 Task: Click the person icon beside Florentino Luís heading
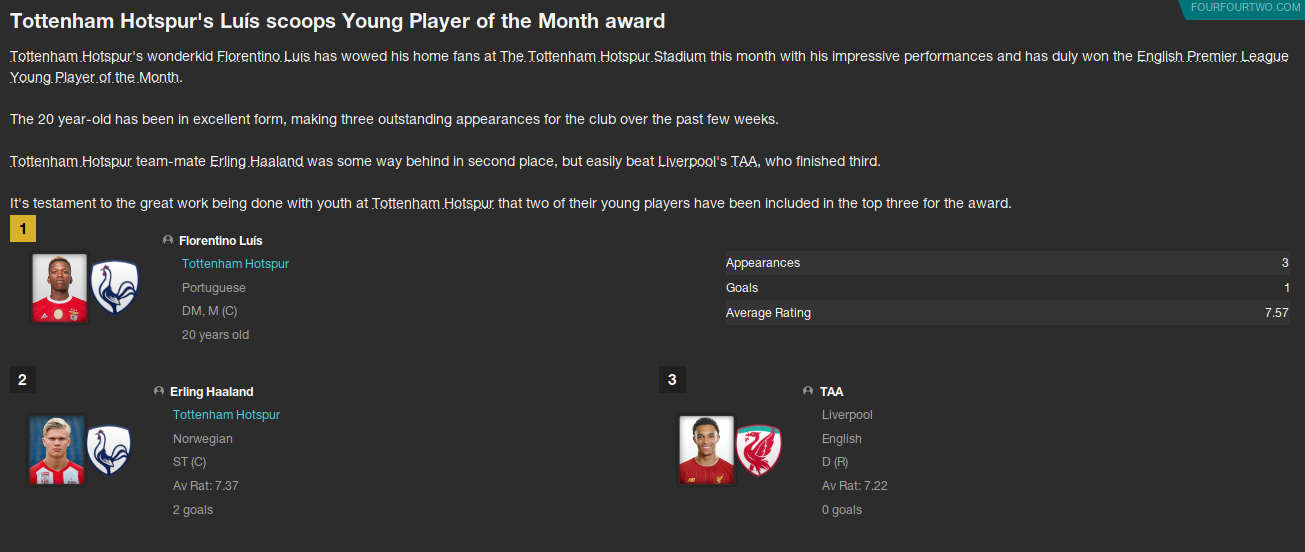(168, 240)
